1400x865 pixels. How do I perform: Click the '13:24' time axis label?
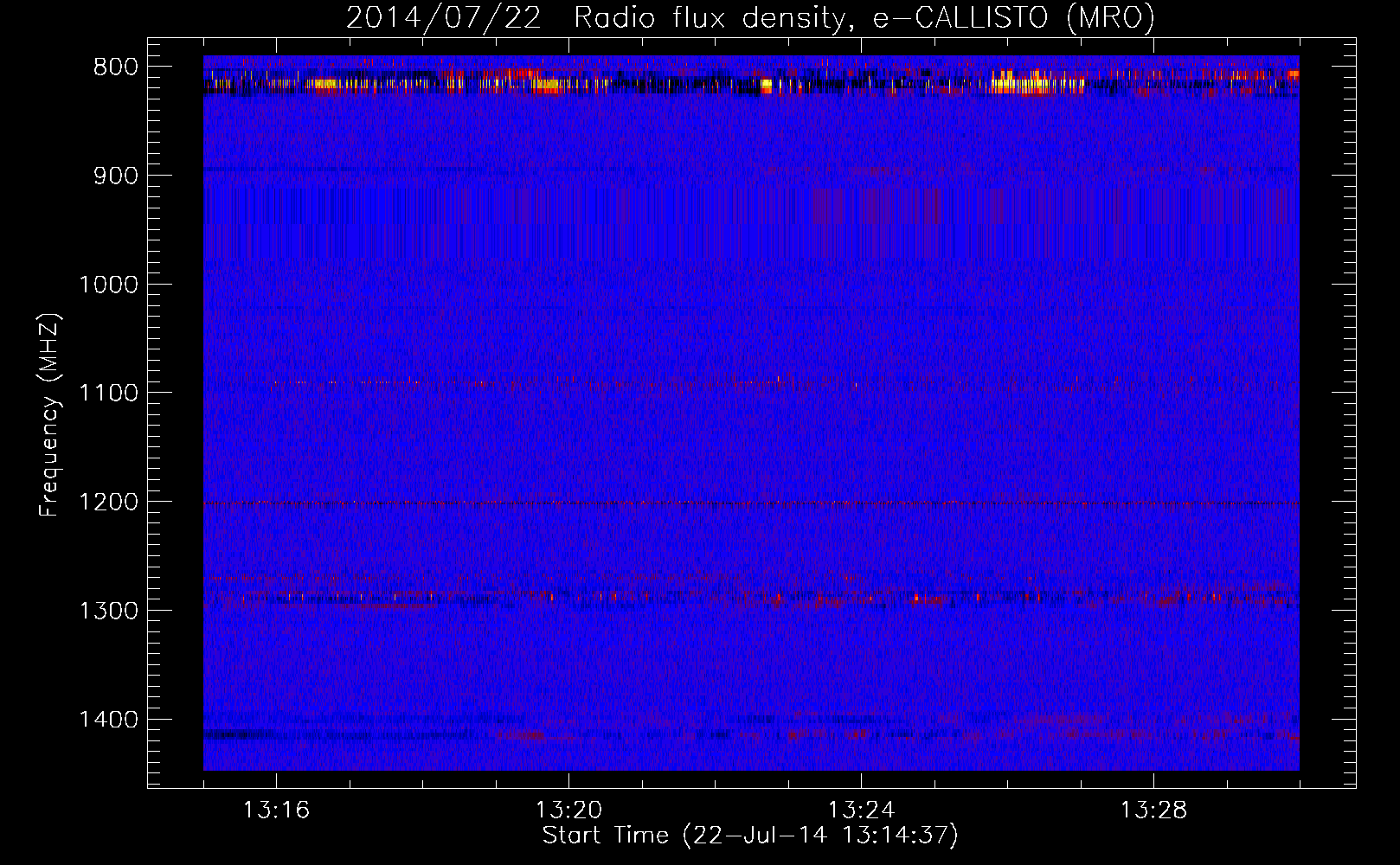861,811
